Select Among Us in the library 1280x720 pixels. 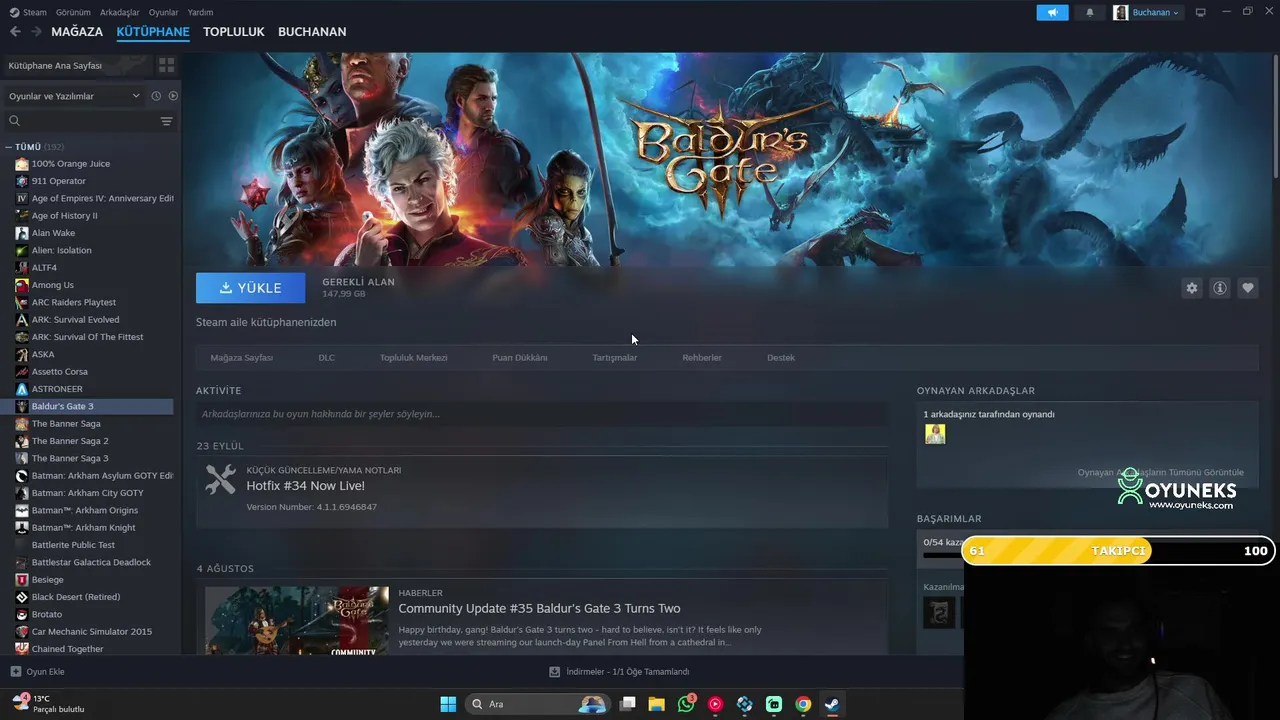click(52, 285)
